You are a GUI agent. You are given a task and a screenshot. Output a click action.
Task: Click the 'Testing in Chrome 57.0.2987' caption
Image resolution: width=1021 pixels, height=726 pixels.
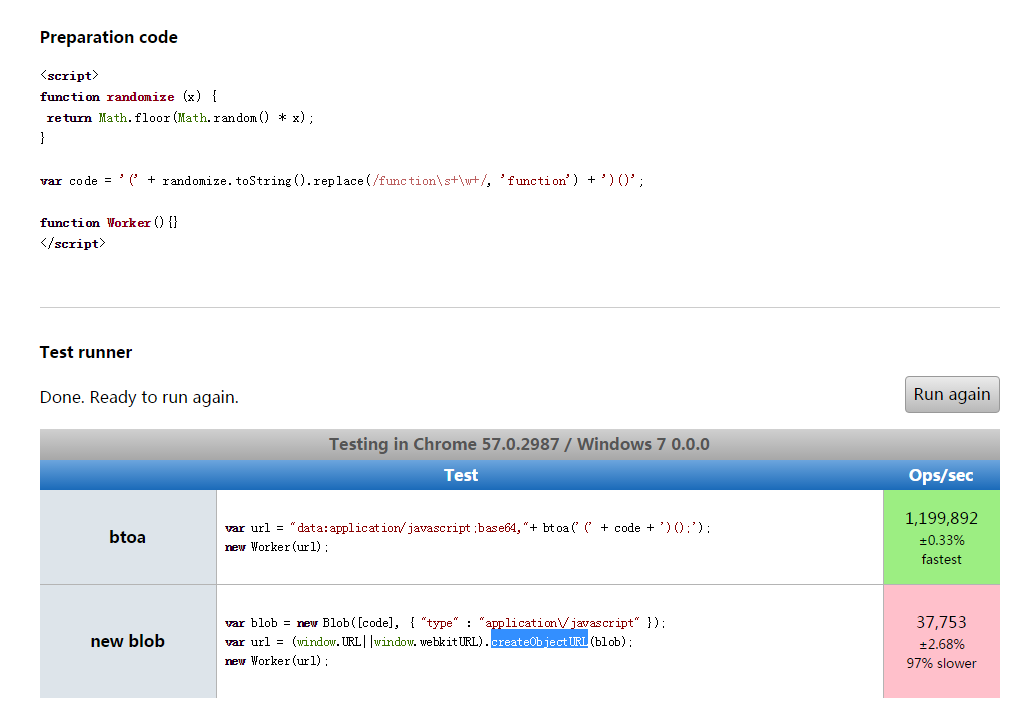pos(520,444)
